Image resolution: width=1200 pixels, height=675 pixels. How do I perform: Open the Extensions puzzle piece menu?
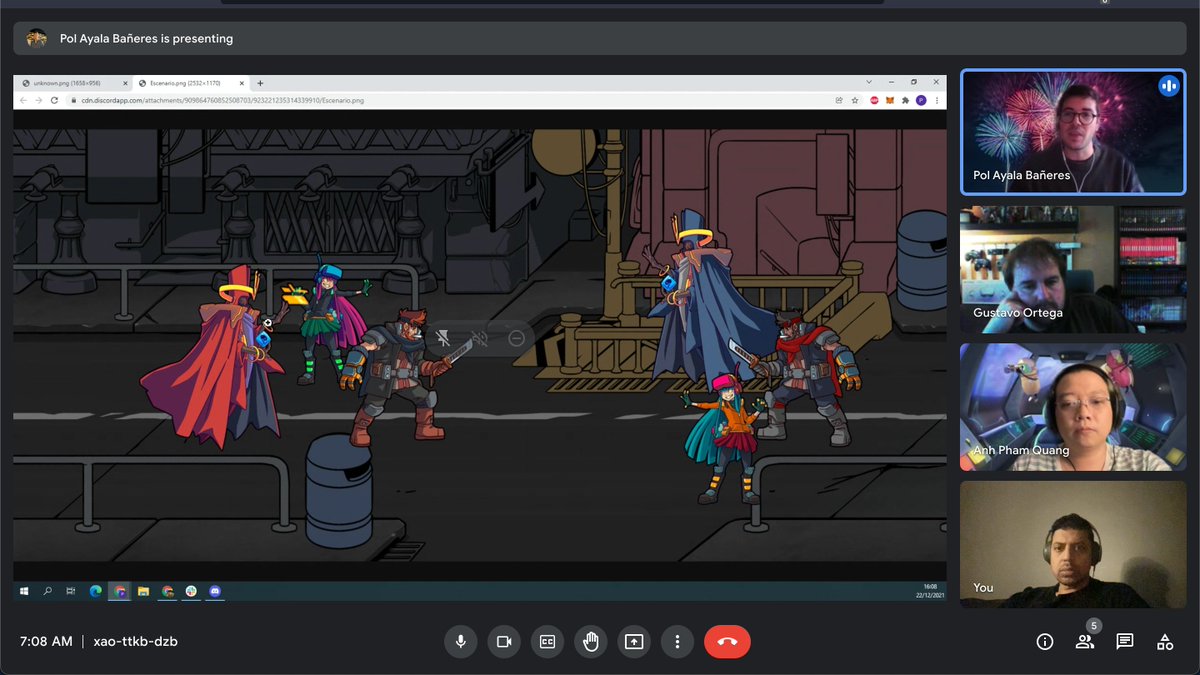[905, 100]
